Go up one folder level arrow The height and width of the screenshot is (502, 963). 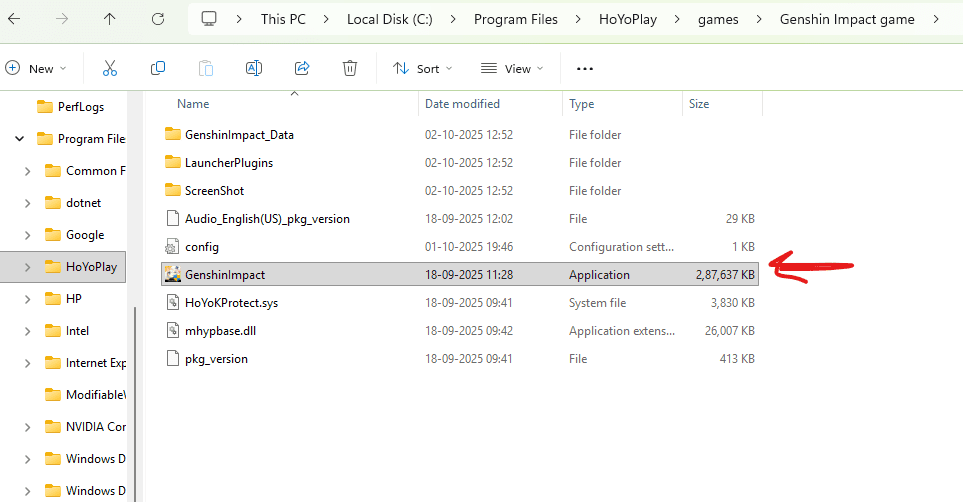tap(110, 19)
